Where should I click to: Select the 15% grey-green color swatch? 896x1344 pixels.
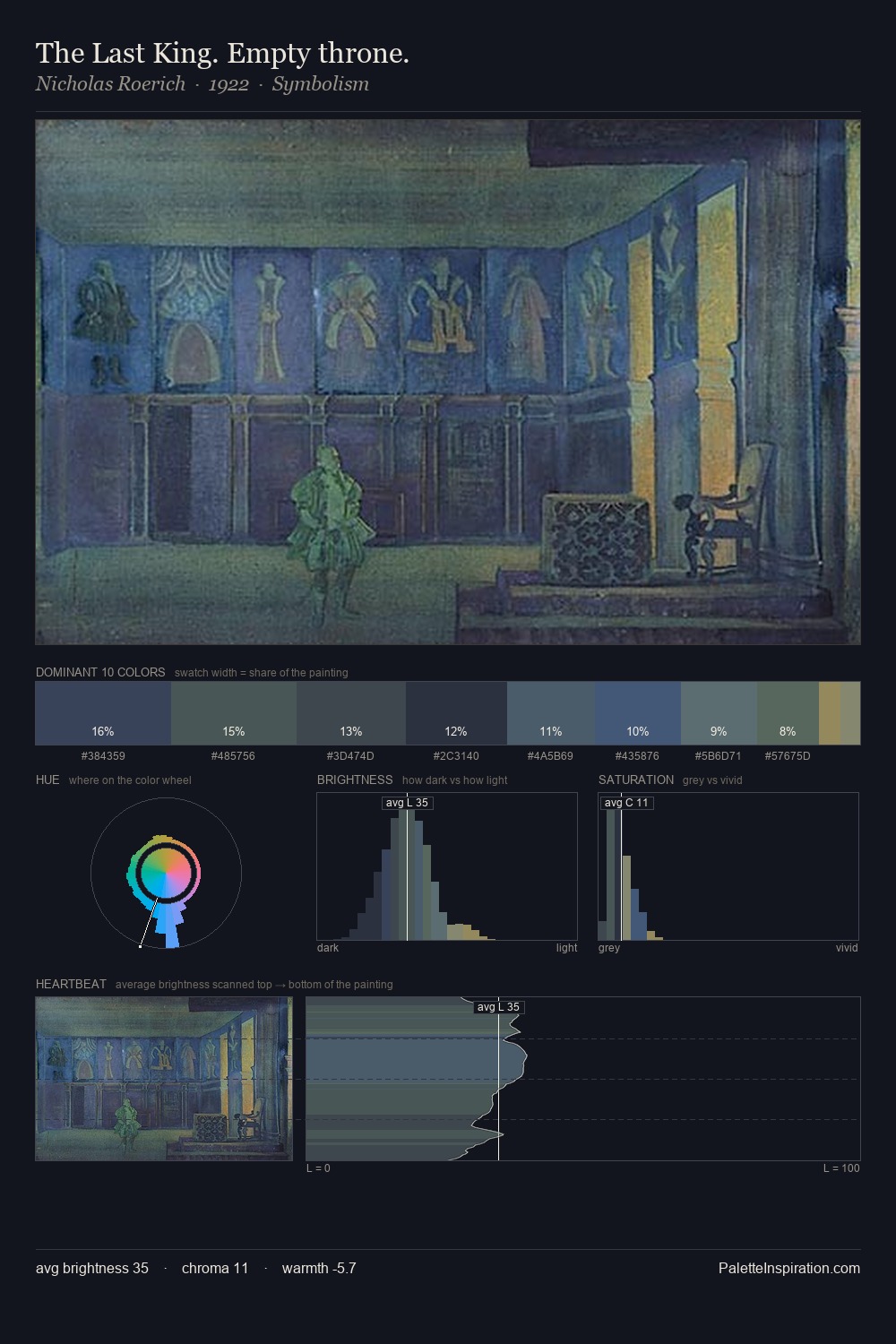point(234,713)
